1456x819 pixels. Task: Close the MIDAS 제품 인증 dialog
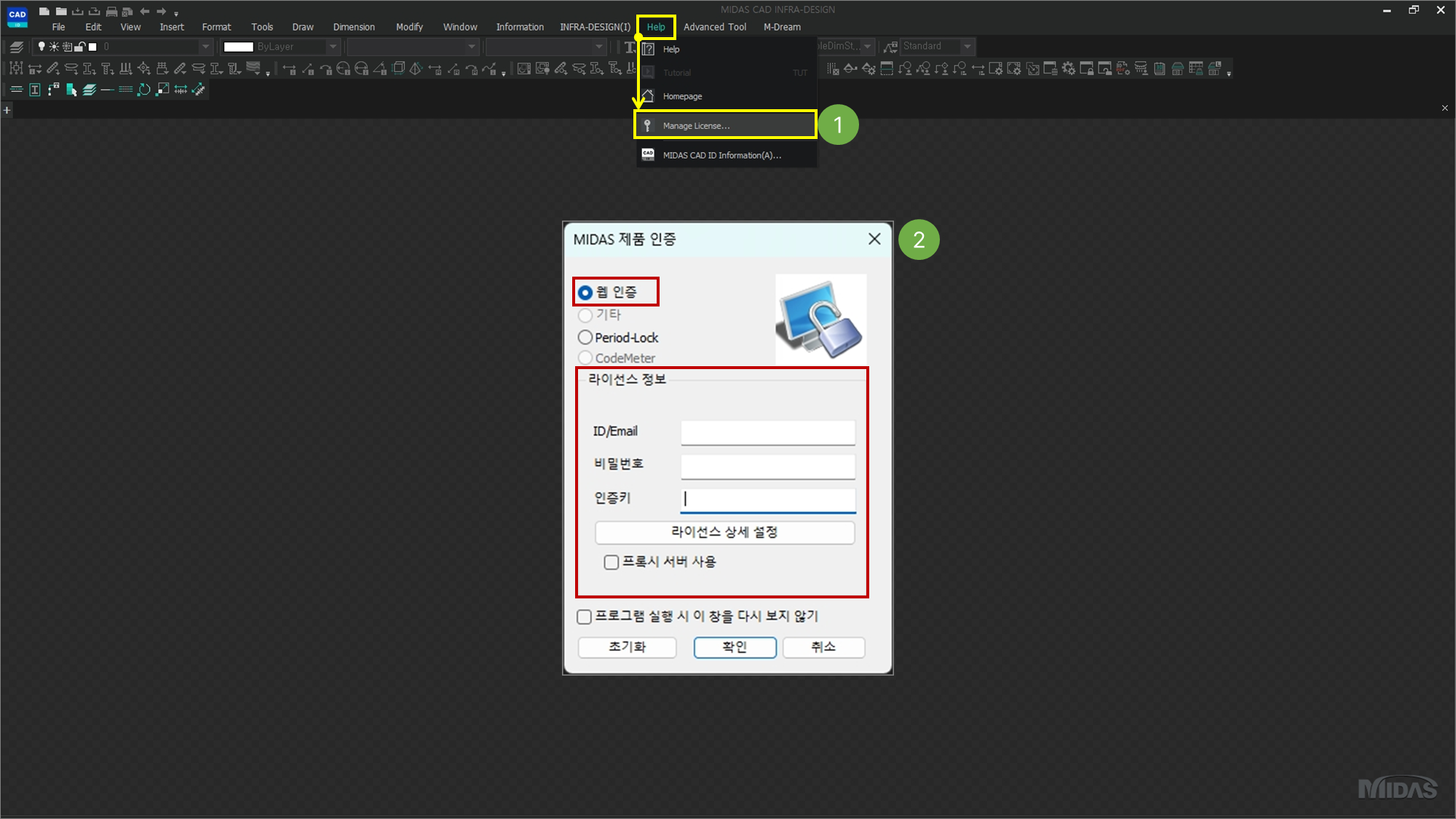click(x=874, y=239)
